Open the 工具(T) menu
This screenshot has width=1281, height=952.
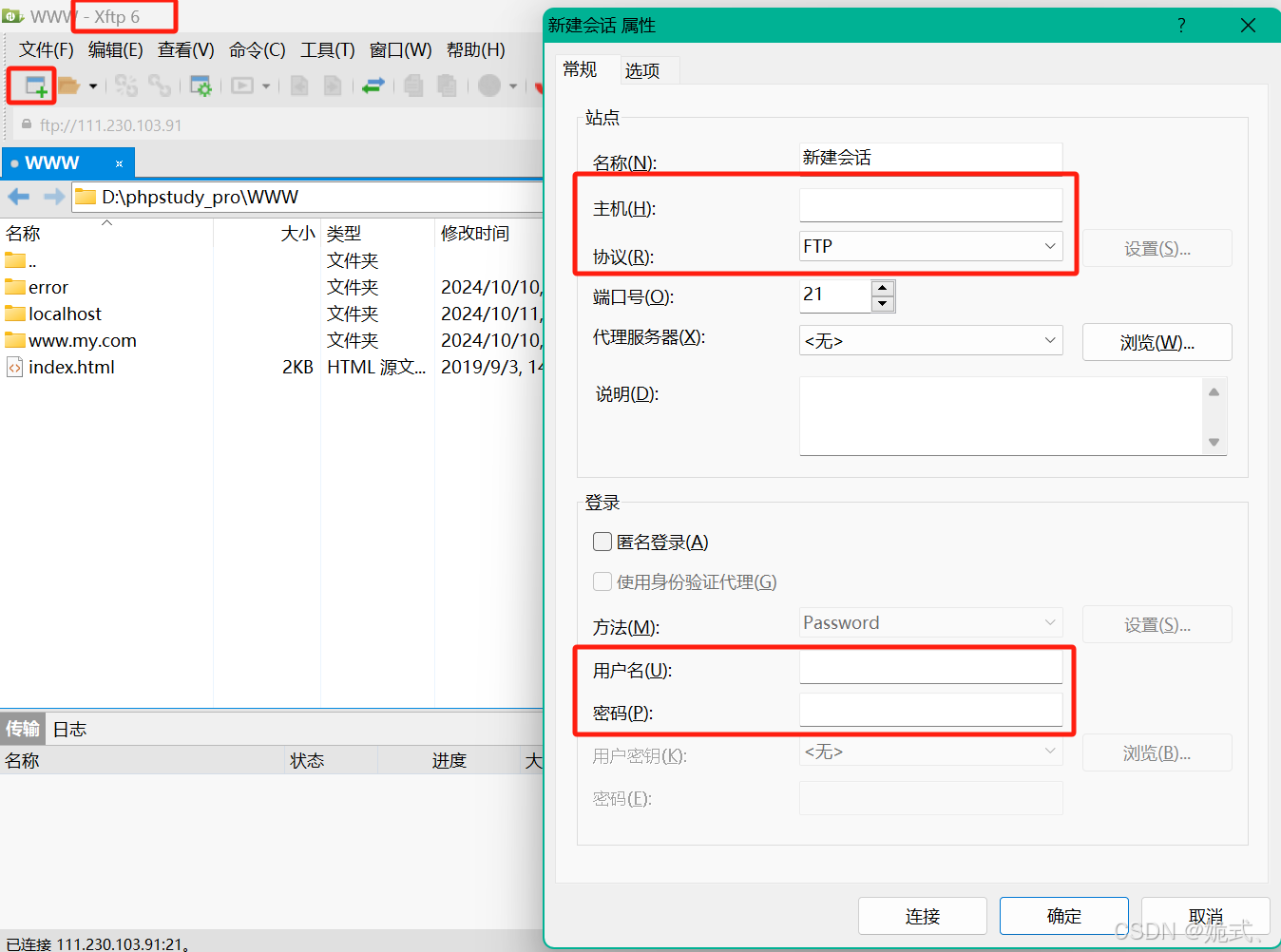(328, 49)
